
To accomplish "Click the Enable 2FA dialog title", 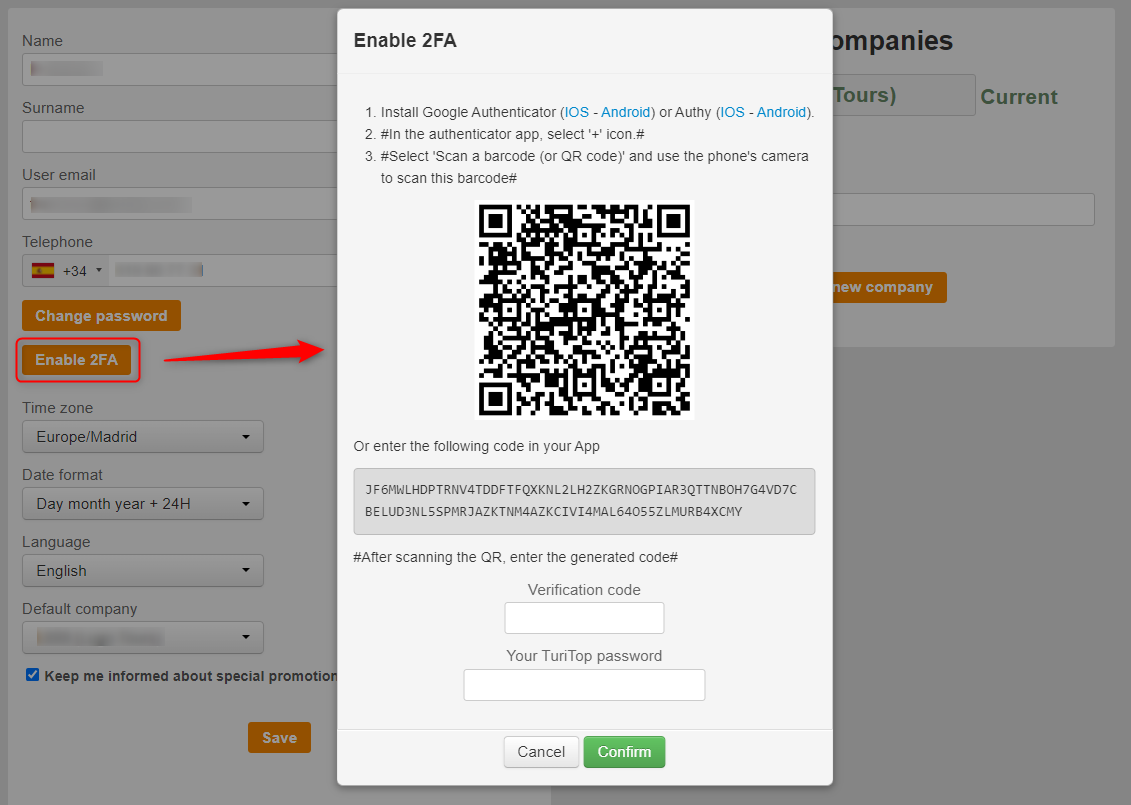I will [405, 40].
